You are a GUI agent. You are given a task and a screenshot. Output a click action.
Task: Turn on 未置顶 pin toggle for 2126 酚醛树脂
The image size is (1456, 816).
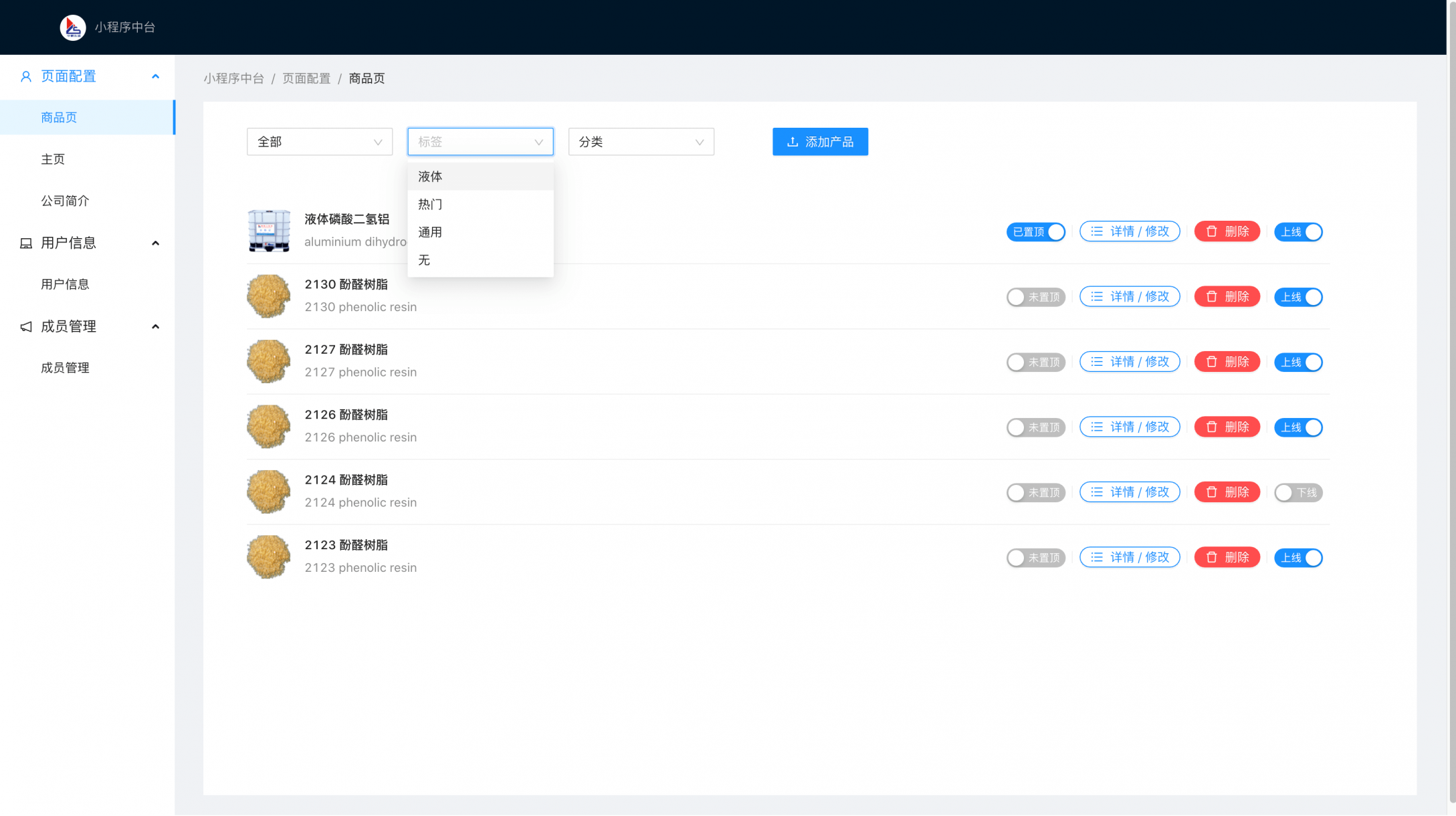coord(1035,427)
